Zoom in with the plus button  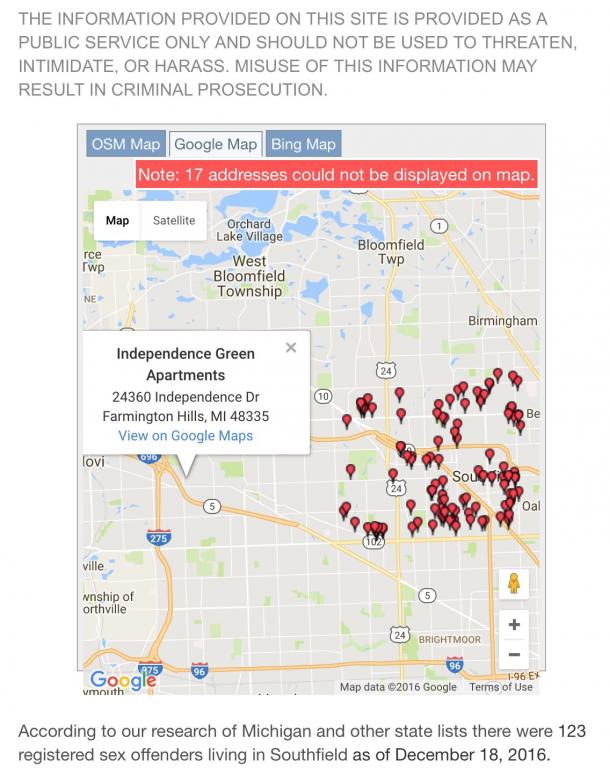tap(514, 625)
